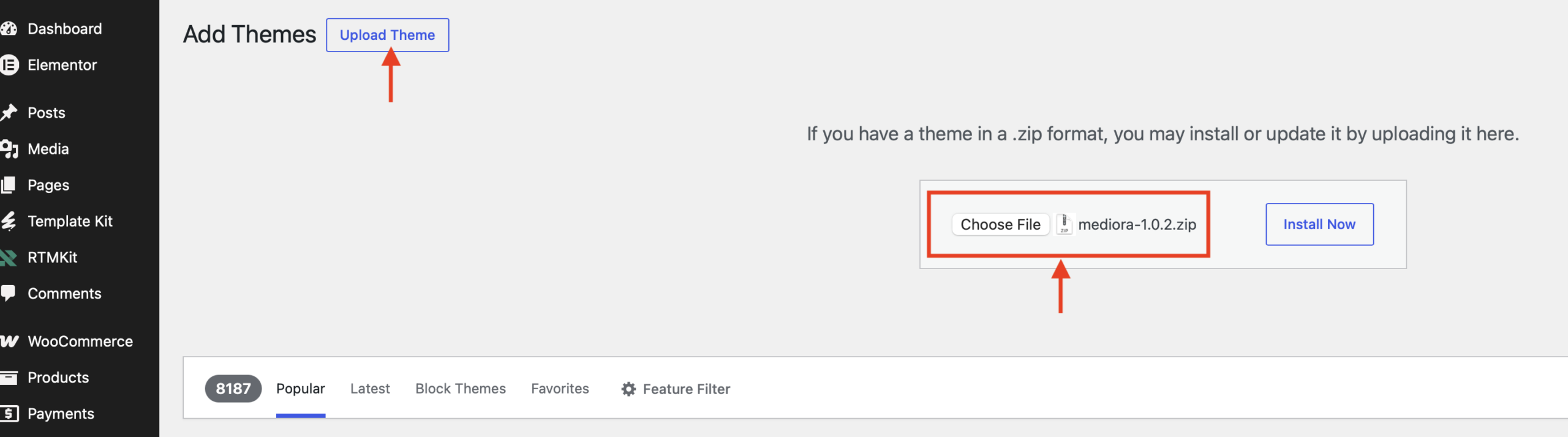Open the Block Themes tab

[461, 389]
